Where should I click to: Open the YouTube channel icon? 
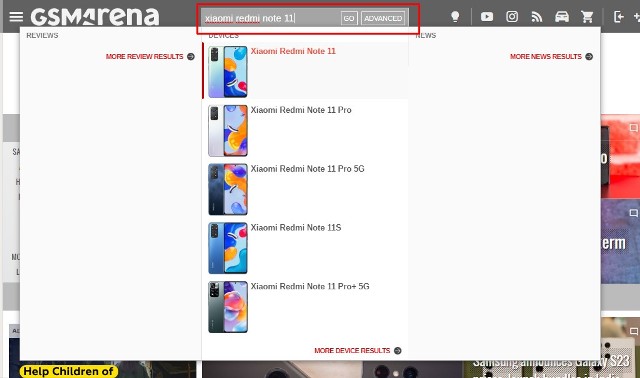point(487,17)
